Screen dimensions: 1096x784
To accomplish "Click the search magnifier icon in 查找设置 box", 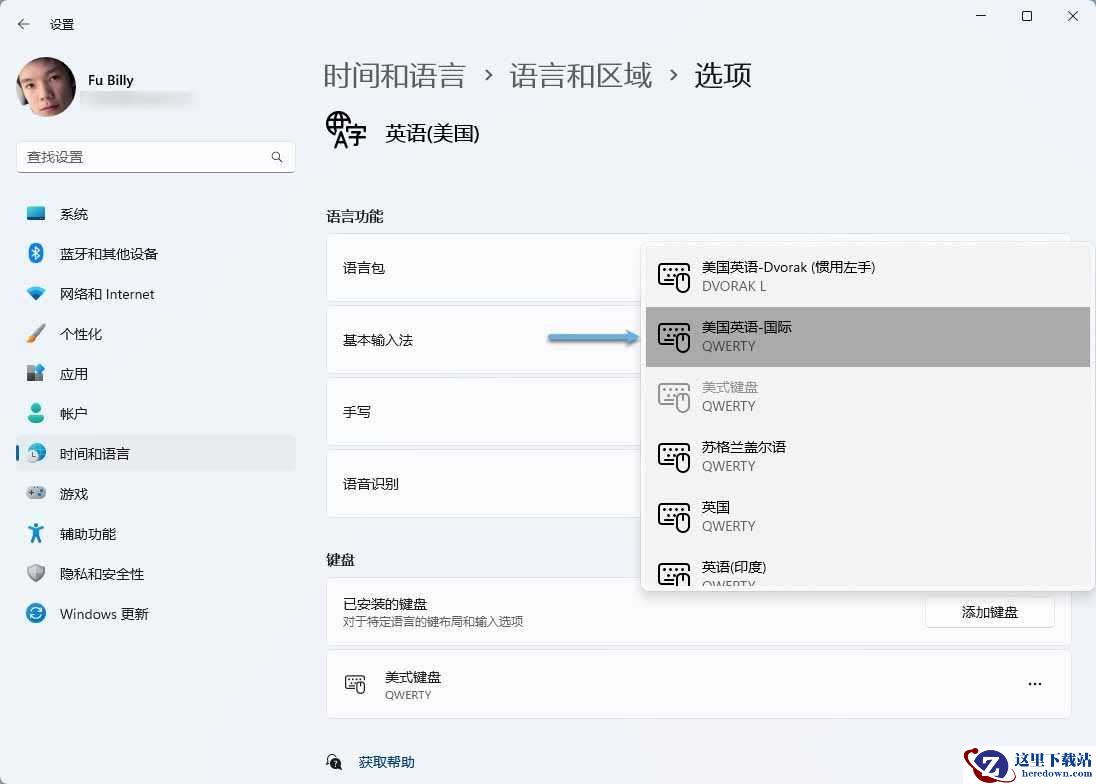I will click(277, 157).
